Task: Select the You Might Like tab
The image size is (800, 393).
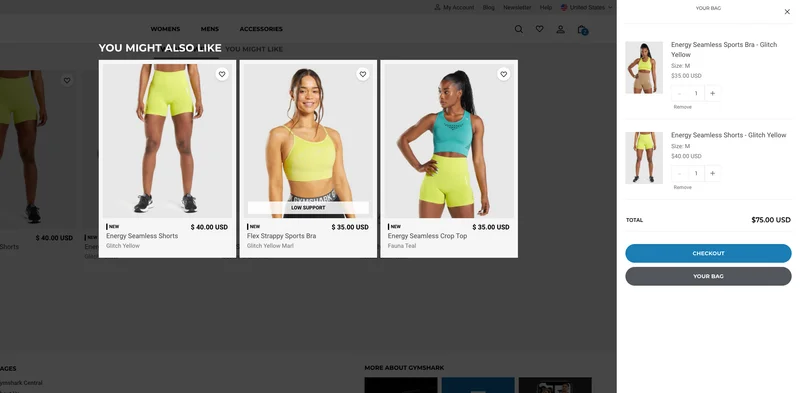Action: tap(254, 50)
